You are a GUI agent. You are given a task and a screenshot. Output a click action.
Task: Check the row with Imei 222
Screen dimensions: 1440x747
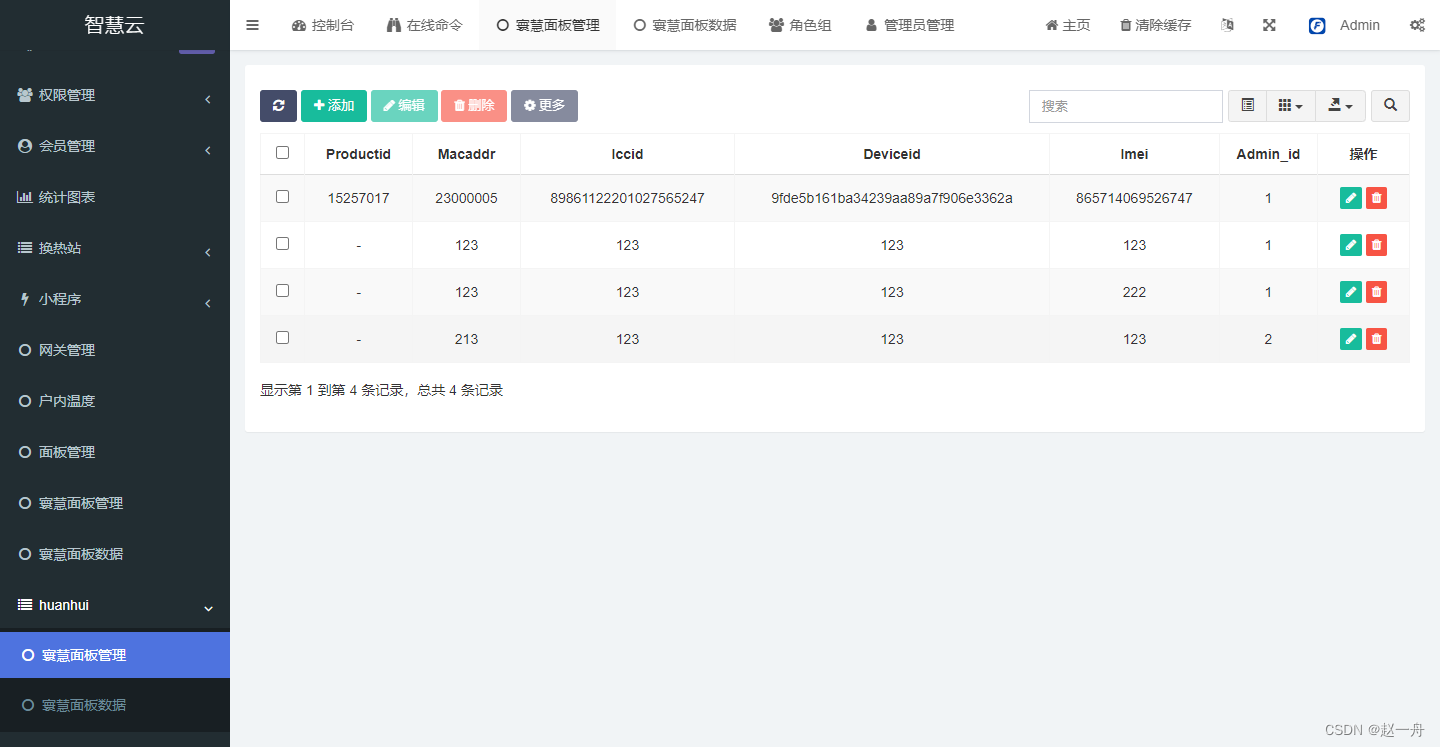[x=282, y=291]
